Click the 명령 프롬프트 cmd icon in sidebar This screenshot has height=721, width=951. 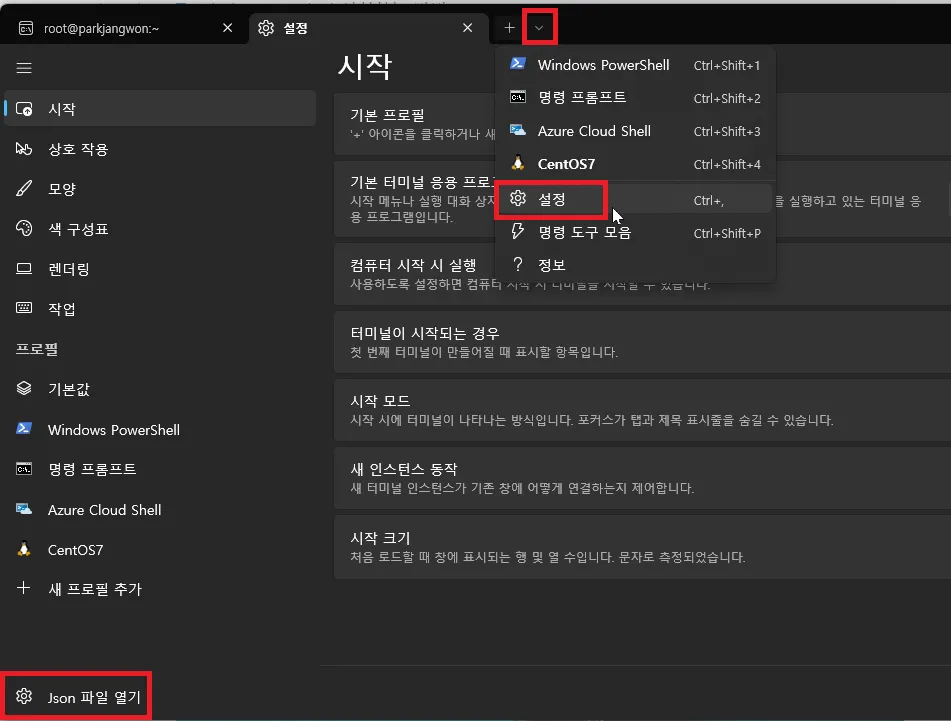click(24, 469)
